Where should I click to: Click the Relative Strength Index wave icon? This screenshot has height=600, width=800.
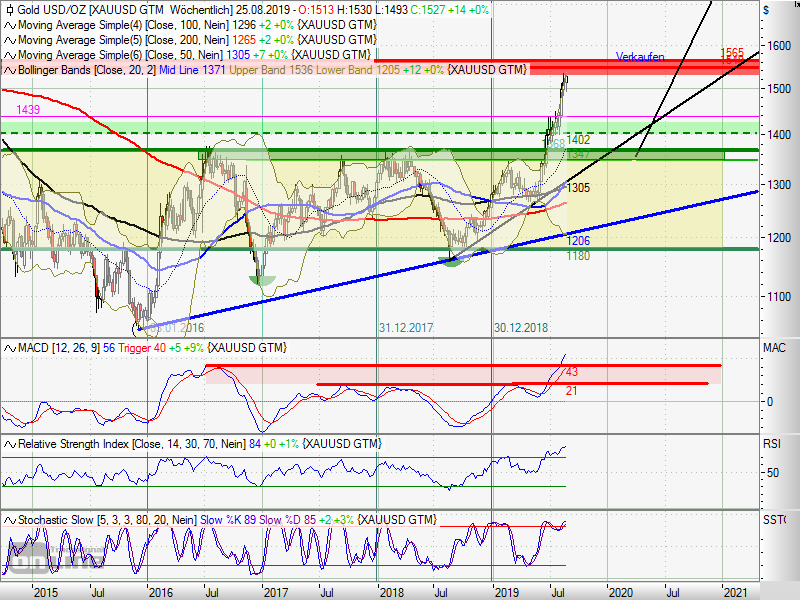[10, 444]
